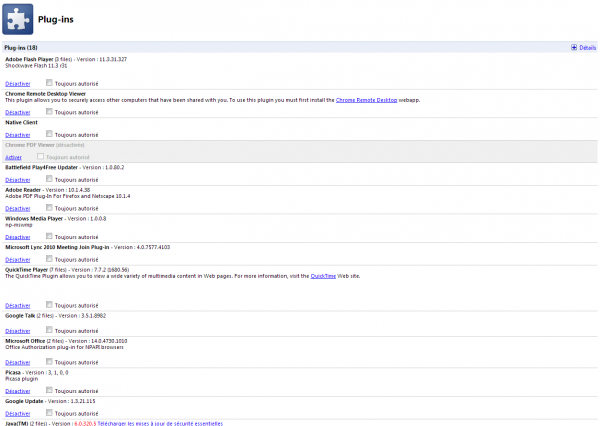Check Toujours autorisé for Chrome Remote Desktop Viewer
The width and height of the screenshot is (600, 426).
[x=49, y=112]
